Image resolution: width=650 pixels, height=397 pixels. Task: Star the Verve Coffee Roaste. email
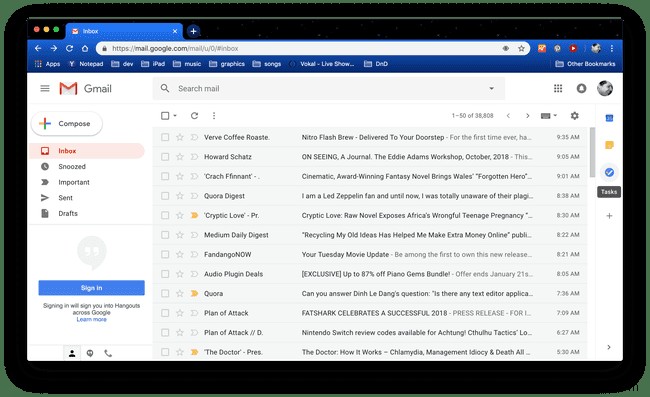(179, 137)
